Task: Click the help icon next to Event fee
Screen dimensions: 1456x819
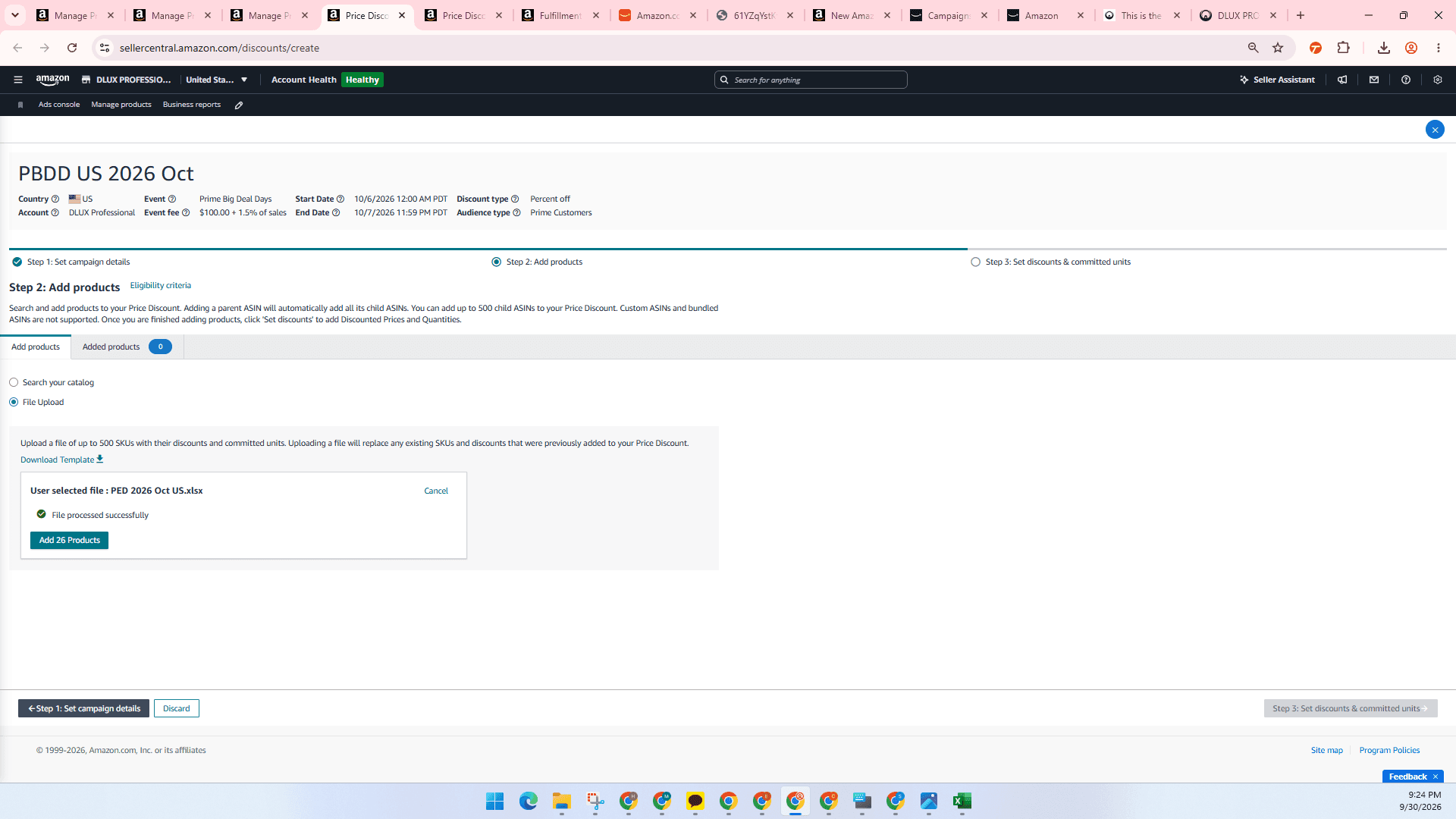Action: point(186,213)
